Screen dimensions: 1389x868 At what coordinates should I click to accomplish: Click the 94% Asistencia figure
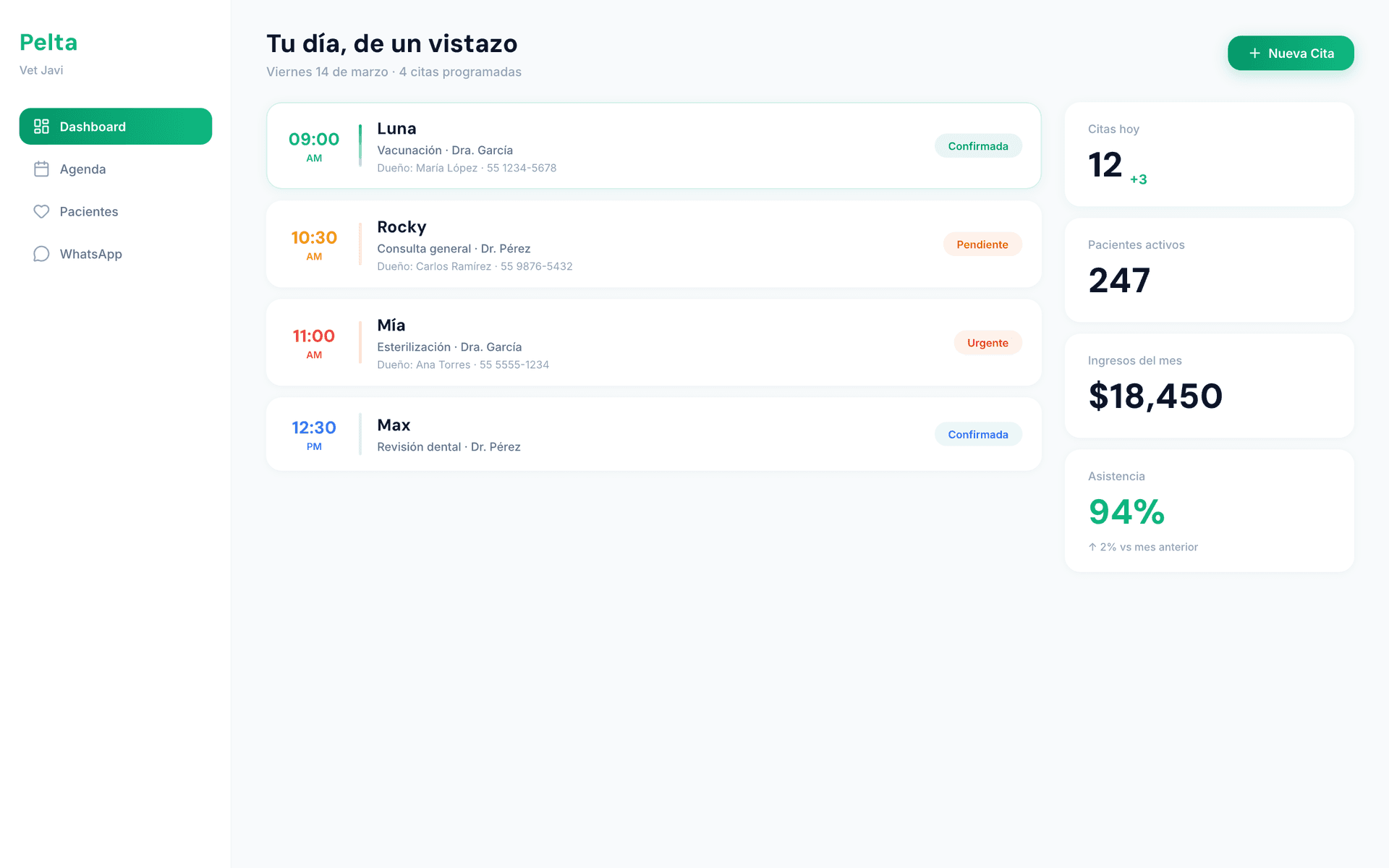(x=1126, y=512)
